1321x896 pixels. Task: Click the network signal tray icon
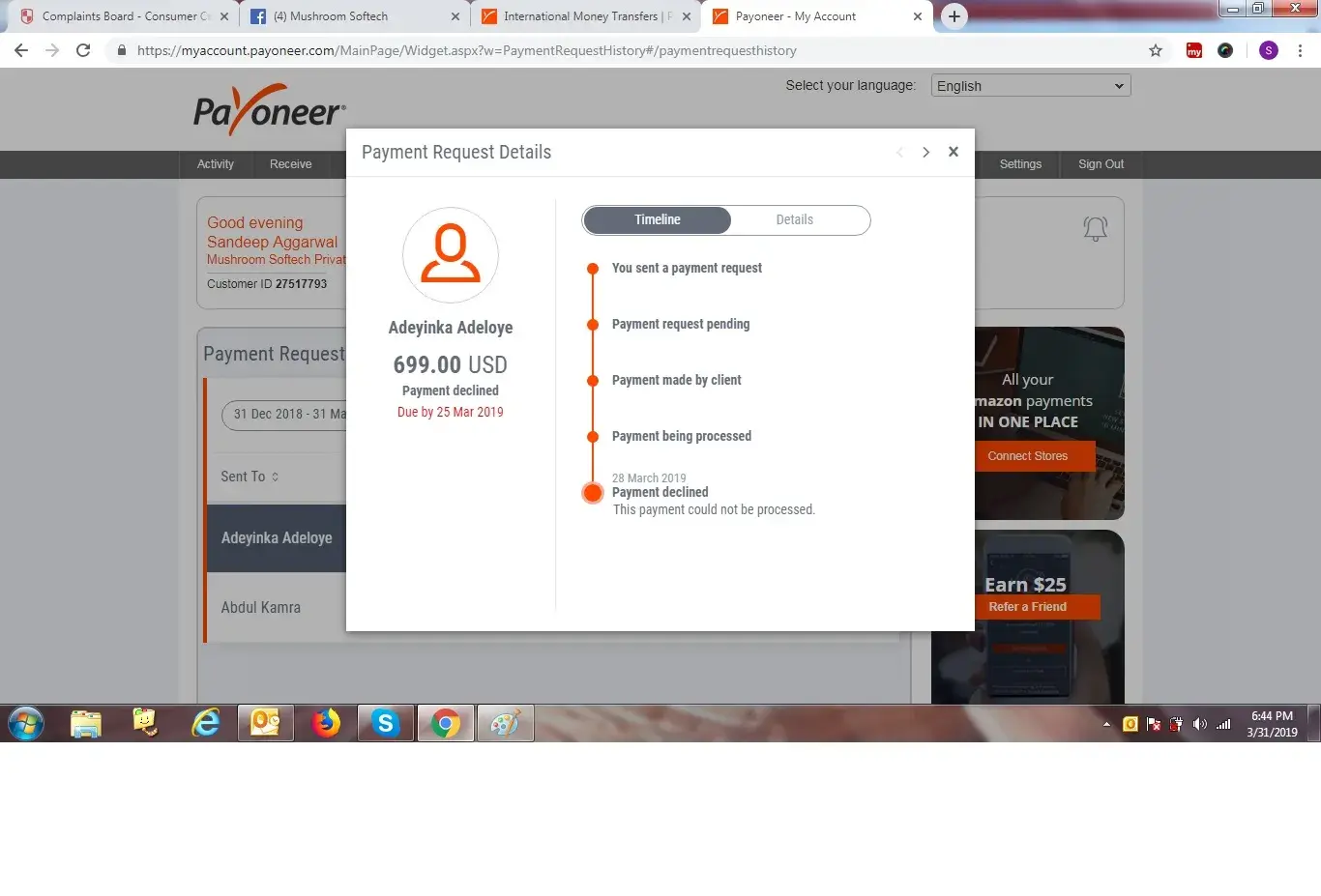(1223, 724)
